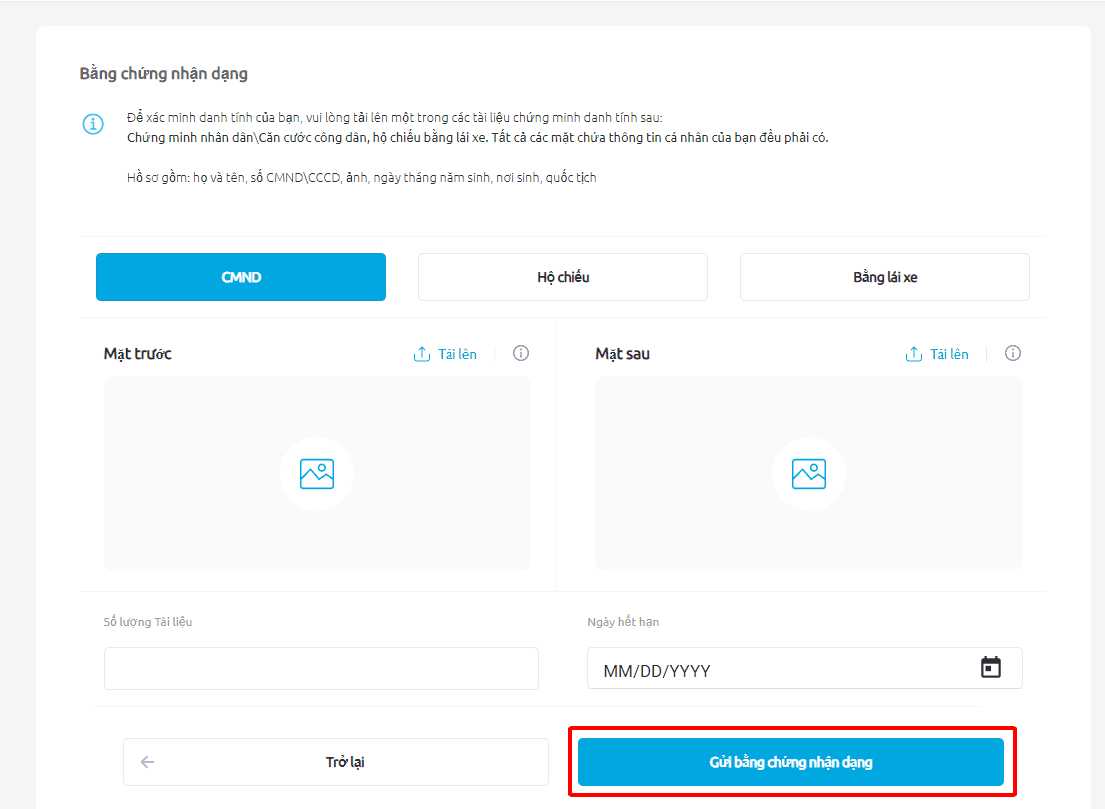Click the Ngày hết hạn date field
1105x809 pixels.
(x=805, y=668)
